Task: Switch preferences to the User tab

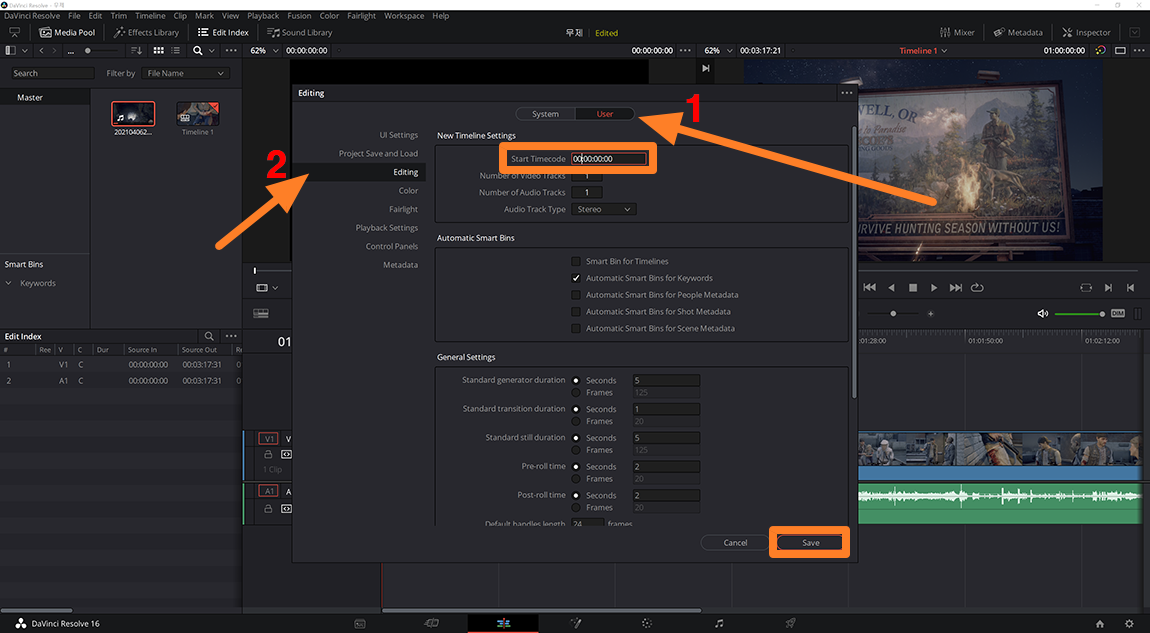Action: point(605,114)
